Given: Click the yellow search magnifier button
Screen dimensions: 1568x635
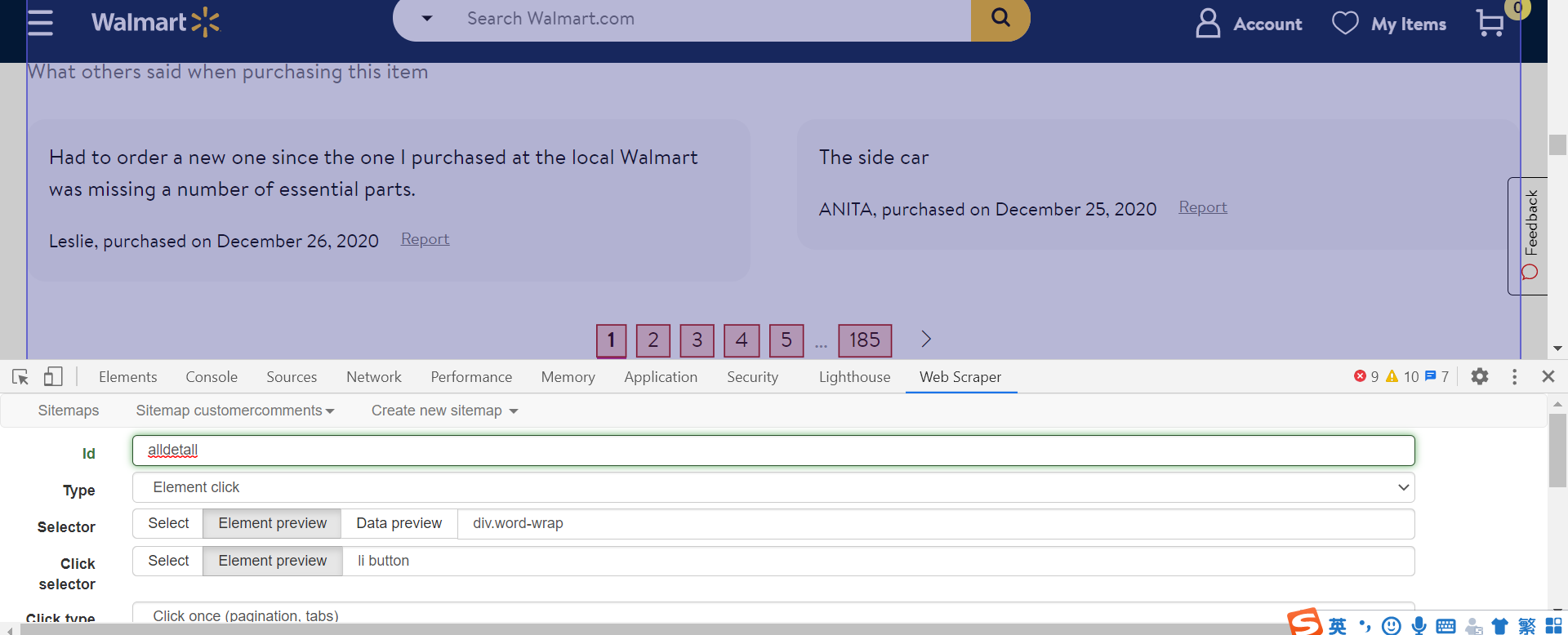Looking at the screenshot, I should tap(1000, 18).
